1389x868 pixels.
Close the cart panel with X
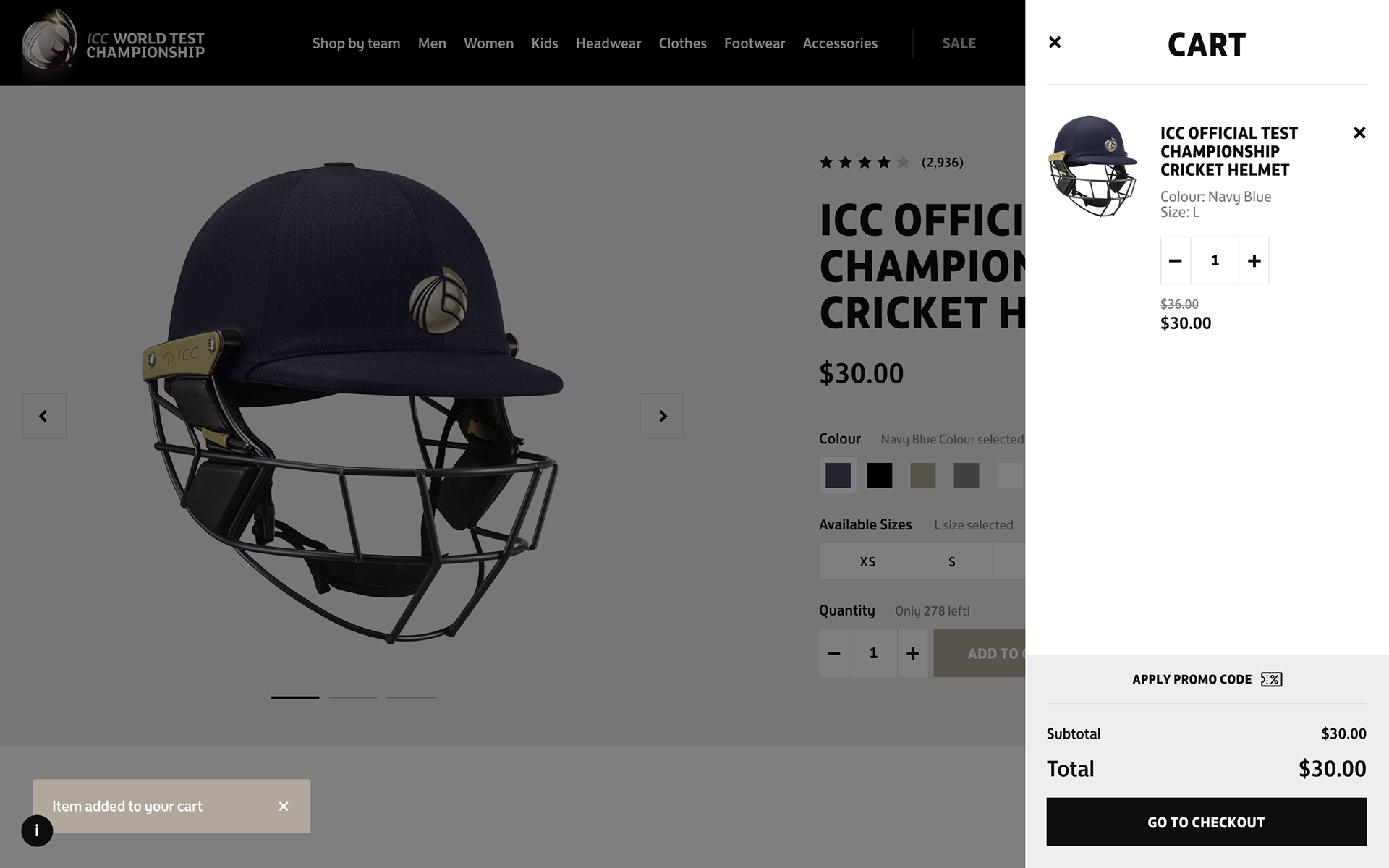(1055, 43)
